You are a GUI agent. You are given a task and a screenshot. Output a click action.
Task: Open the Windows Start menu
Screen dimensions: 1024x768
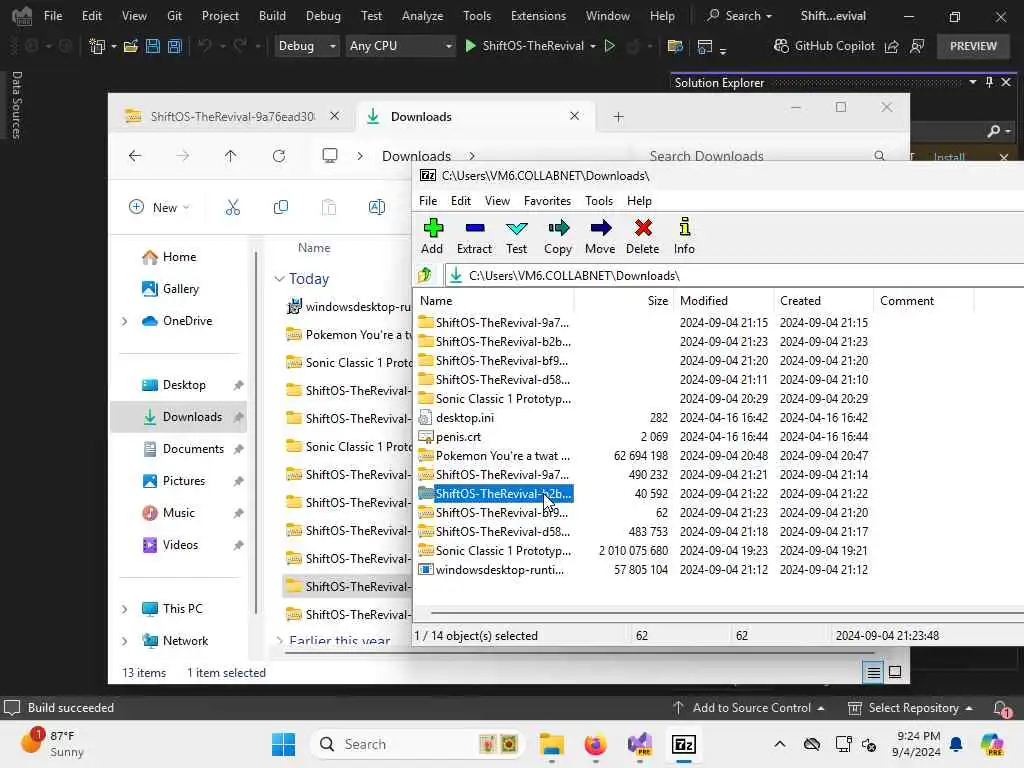(283, 744)
